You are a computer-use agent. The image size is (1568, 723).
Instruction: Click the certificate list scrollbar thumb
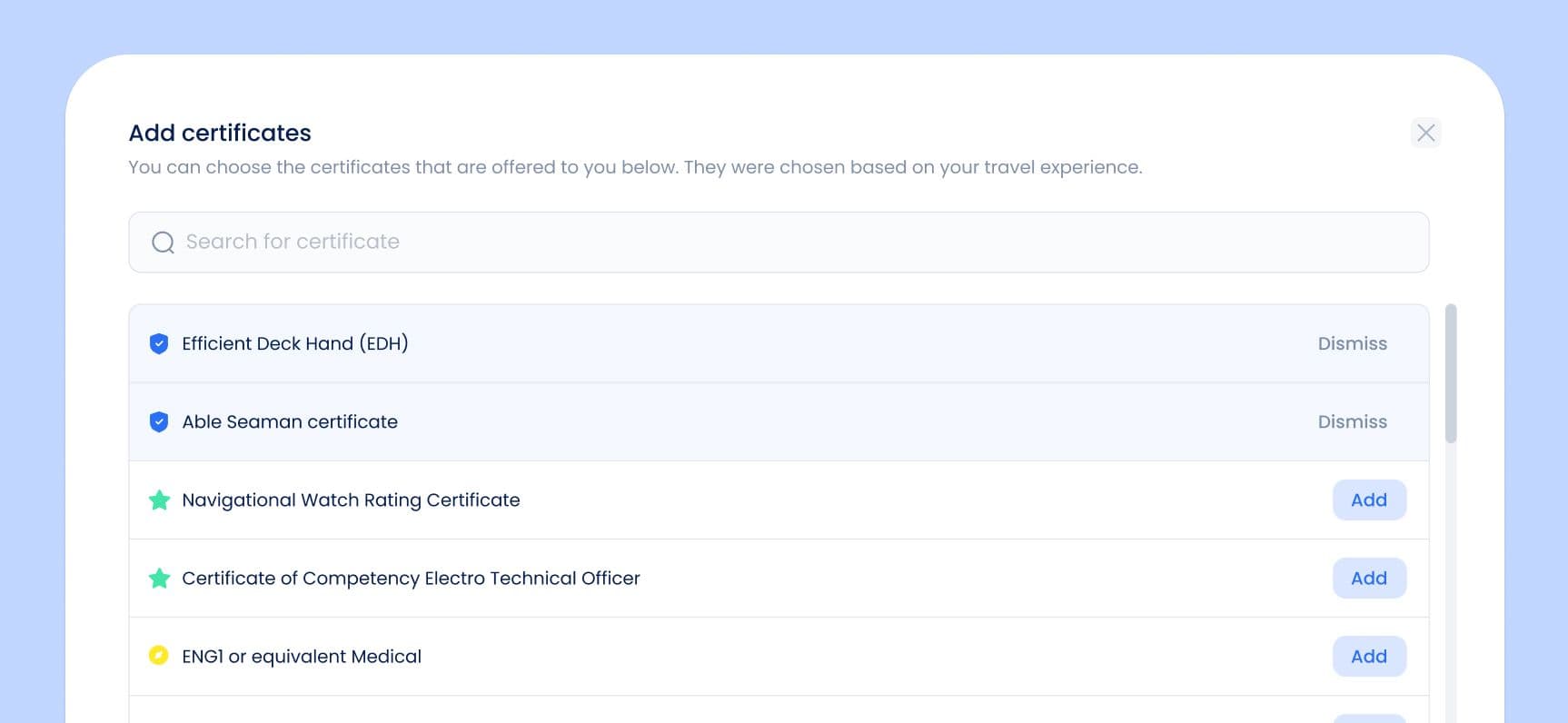click(1451, 374)
